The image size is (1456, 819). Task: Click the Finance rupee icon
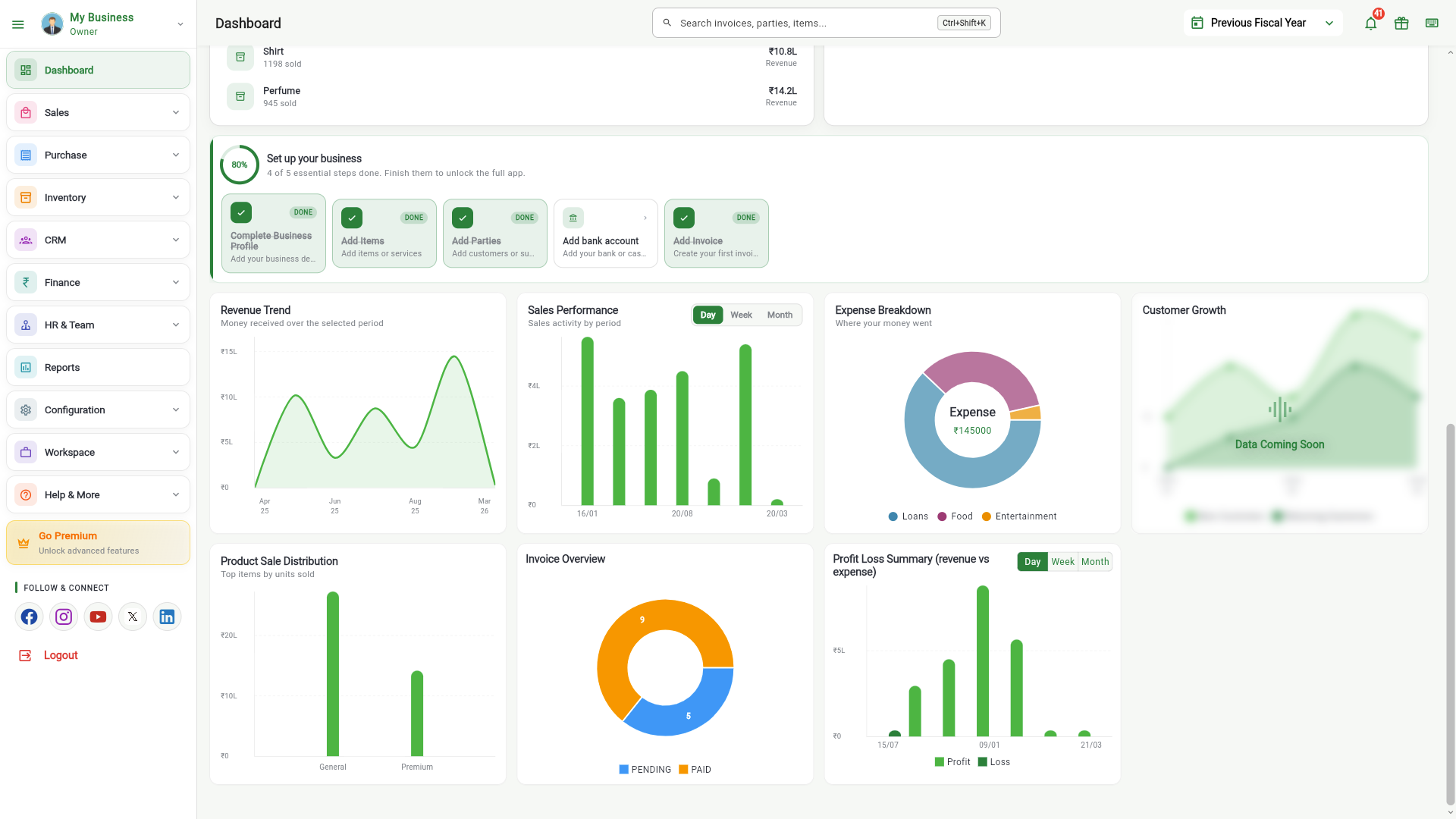[x=26, y=282]
